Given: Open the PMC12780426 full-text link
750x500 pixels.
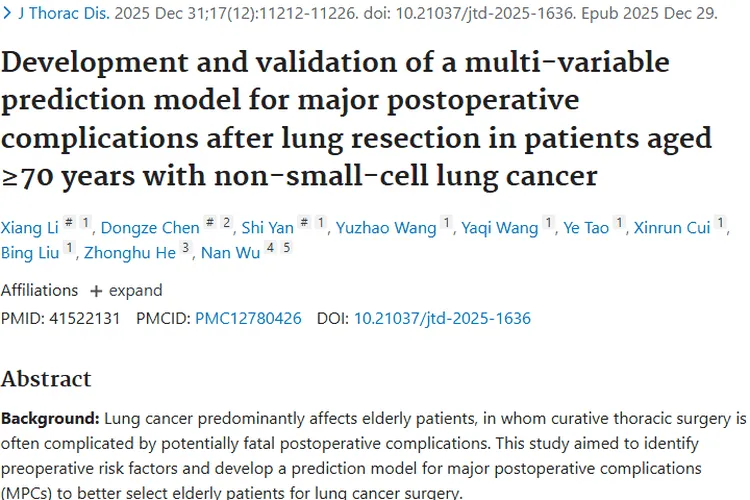Looking at the screenshot, I should (x=248, y=318).
